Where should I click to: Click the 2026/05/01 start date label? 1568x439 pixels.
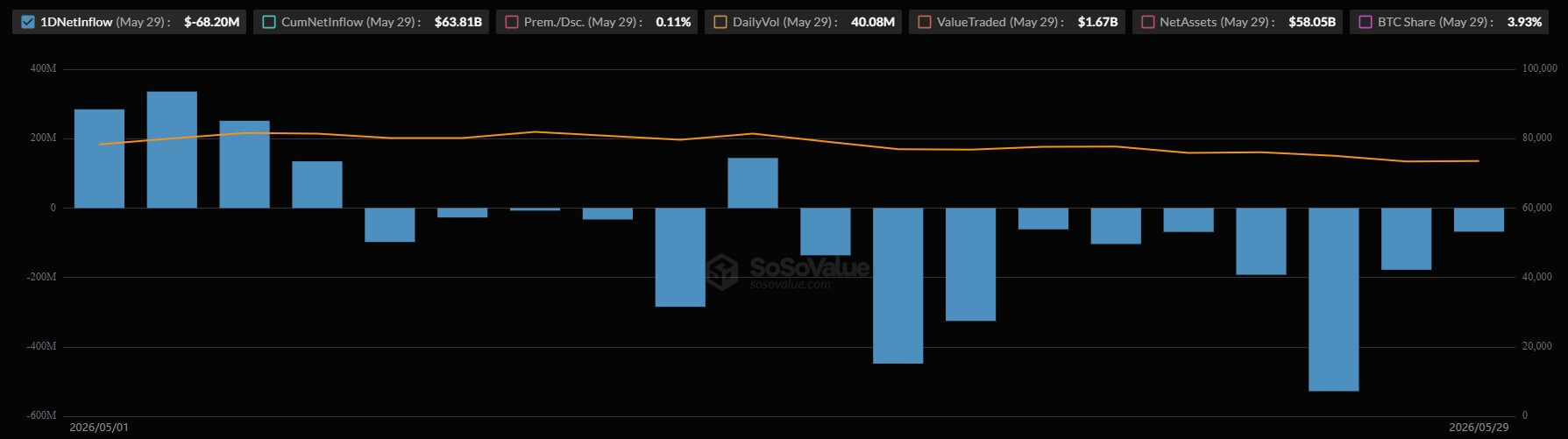tap(99, 428)
